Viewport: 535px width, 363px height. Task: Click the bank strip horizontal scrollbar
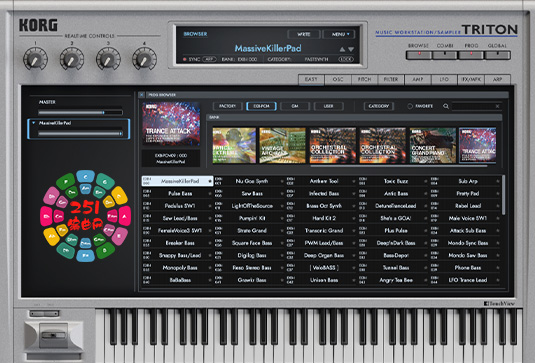pos(398,166)
